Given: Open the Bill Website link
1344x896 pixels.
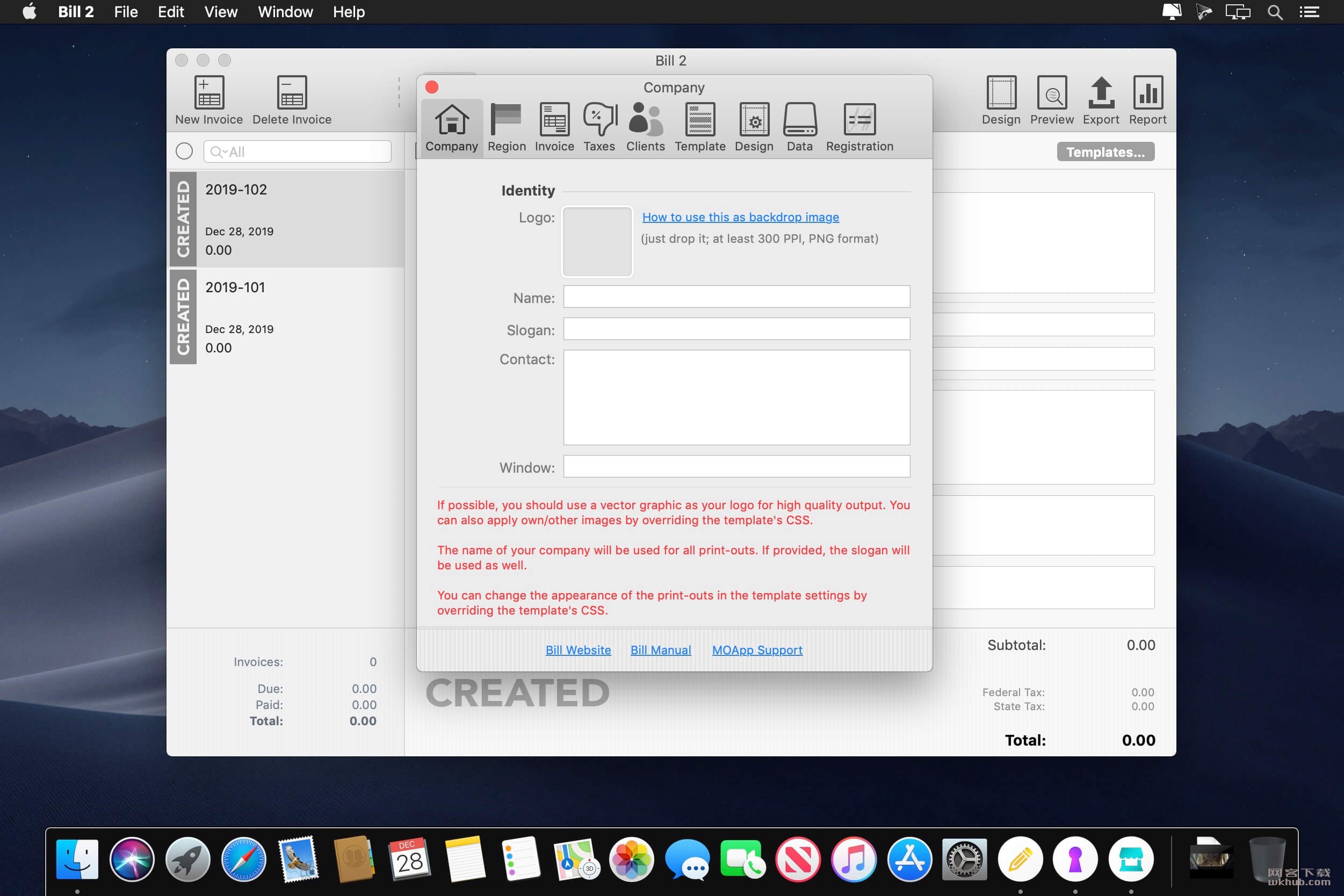Looking at the screenshot, I should (579, 650).
